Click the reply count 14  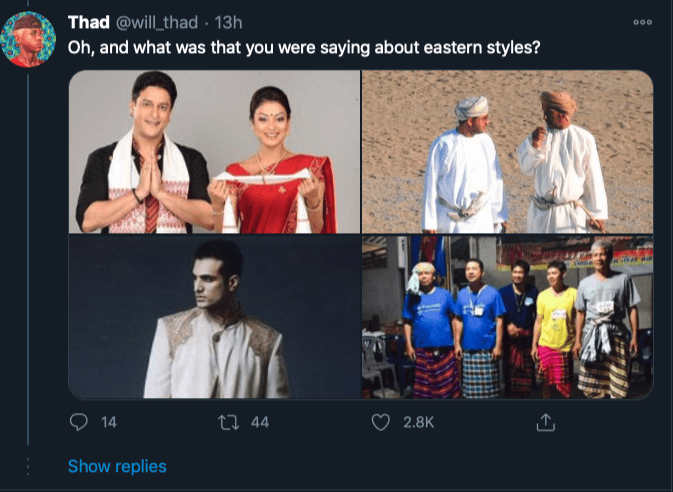(x=109, y=423)
